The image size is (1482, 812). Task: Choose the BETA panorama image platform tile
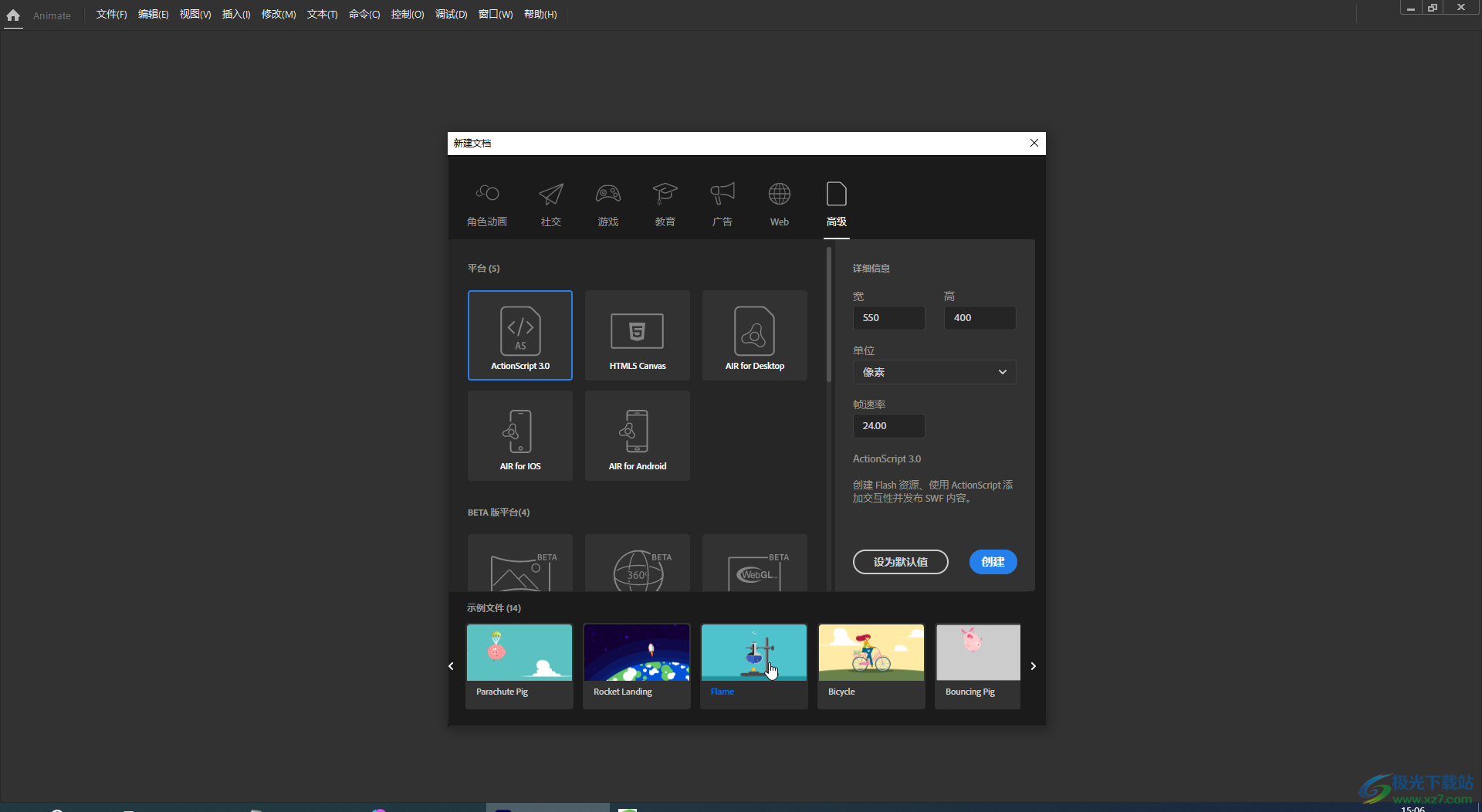click(520, 563)
